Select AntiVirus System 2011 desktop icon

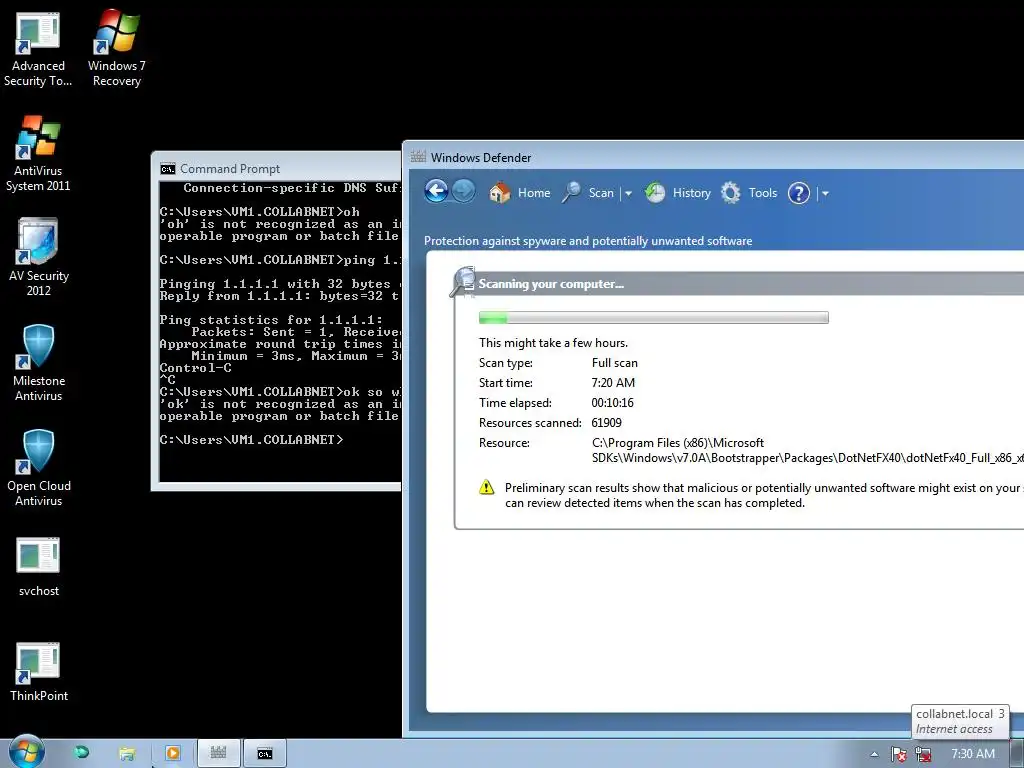pos(38,154)
